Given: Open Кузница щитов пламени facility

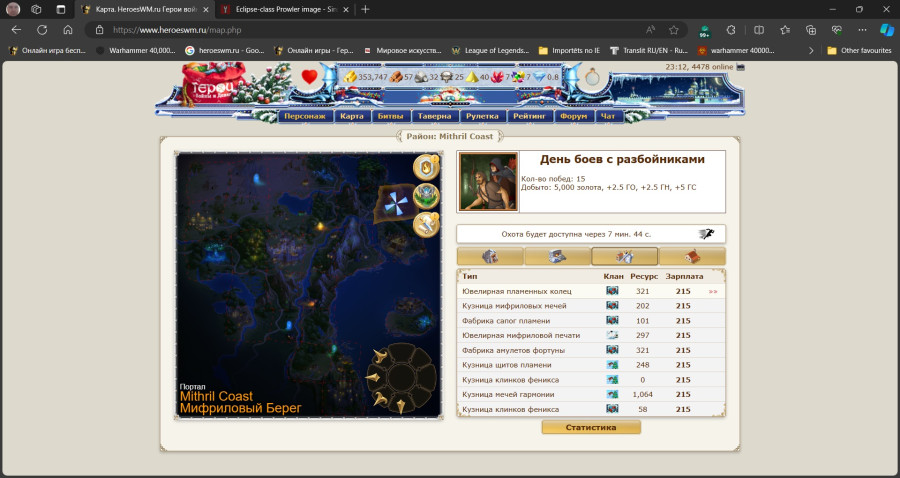Looking at the screenshot, I should [507, 365].
